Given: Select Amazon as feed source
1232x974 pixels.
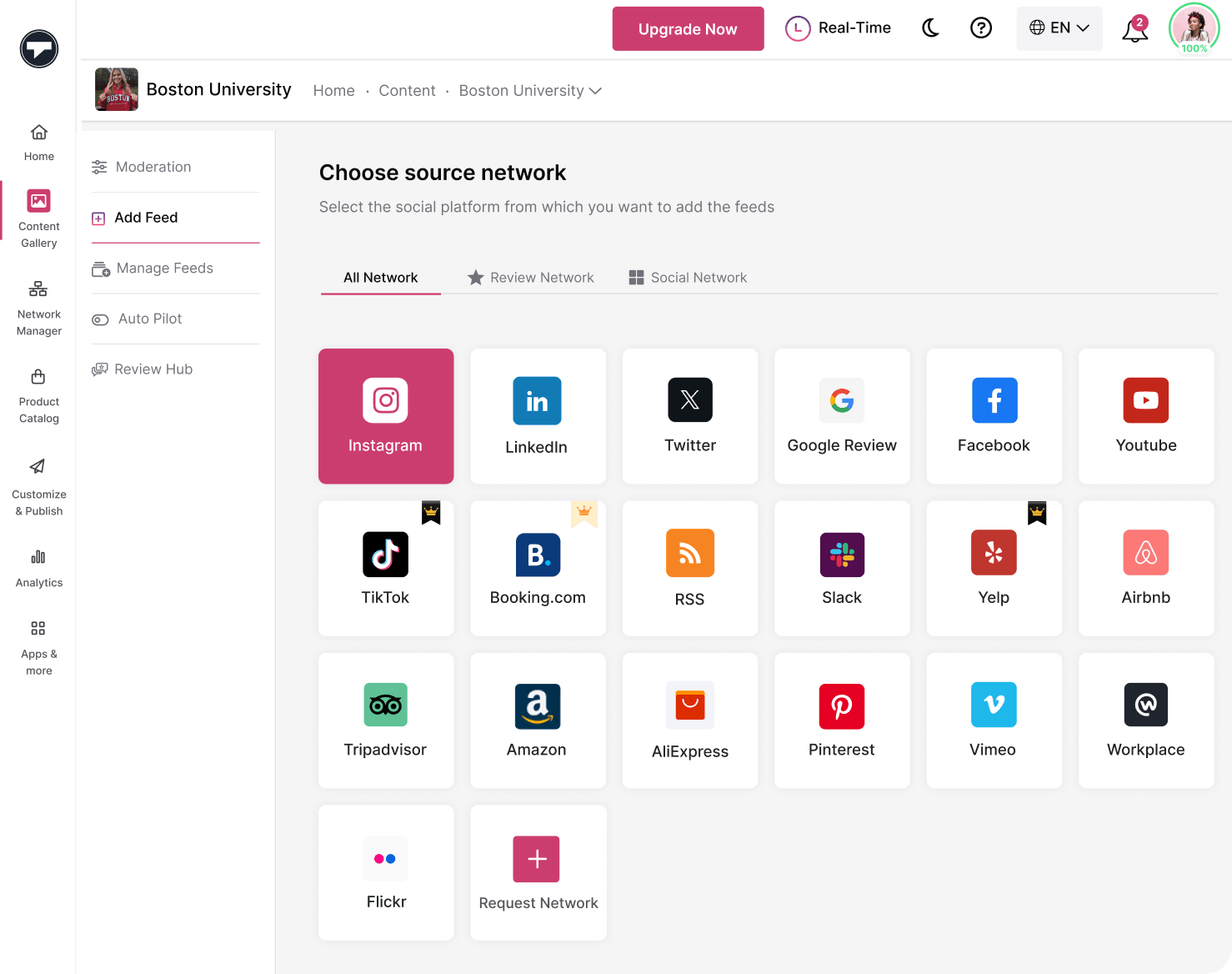Looking at the screenshot, I should 538,720.
